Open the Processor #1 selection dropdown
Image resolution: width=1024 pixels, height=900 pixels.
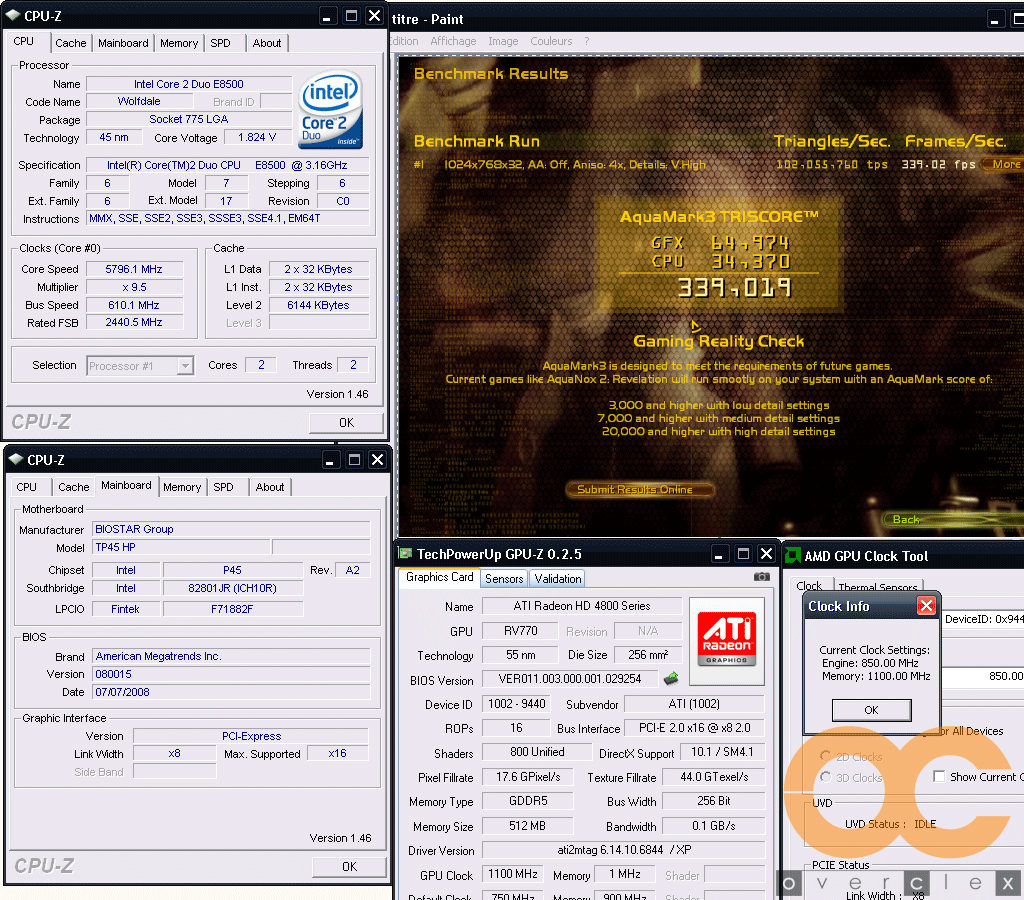pyautogui.click(x=185, y=366)
